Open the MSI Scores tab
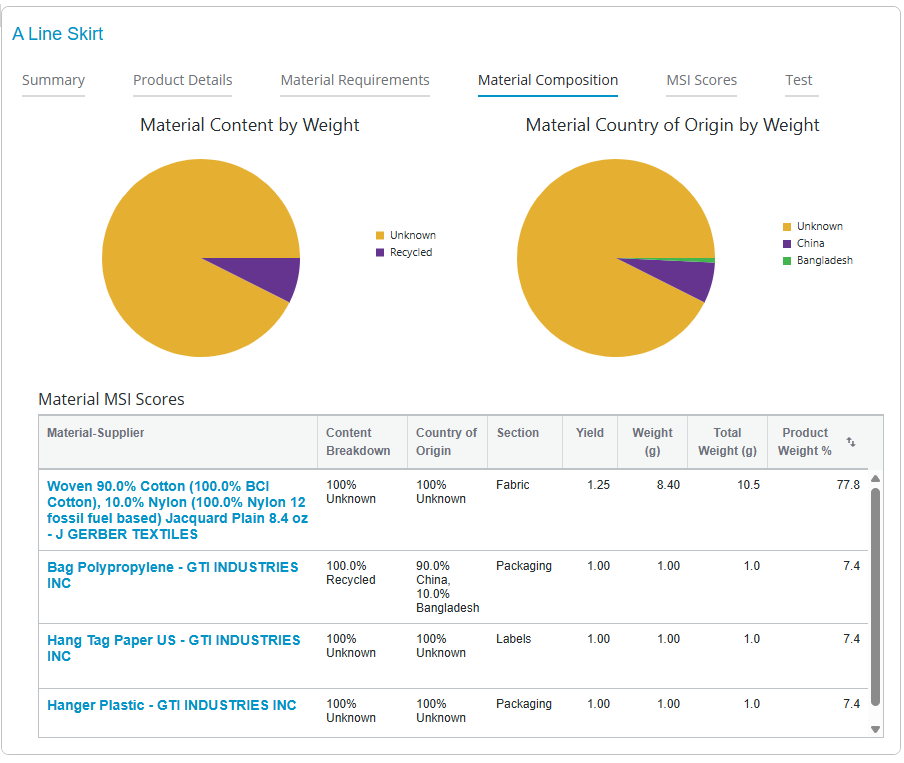 coord(701,80)
